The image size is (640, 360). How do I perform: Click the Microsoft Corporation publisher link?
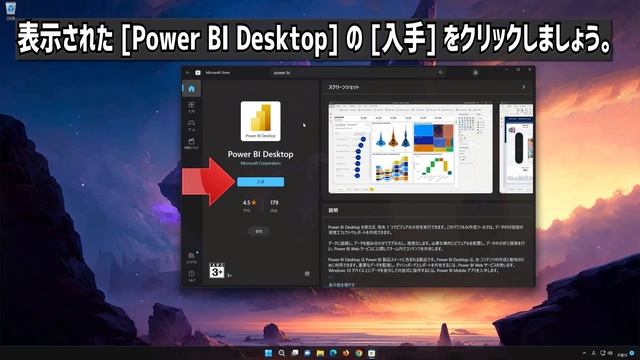pos(260,163)
